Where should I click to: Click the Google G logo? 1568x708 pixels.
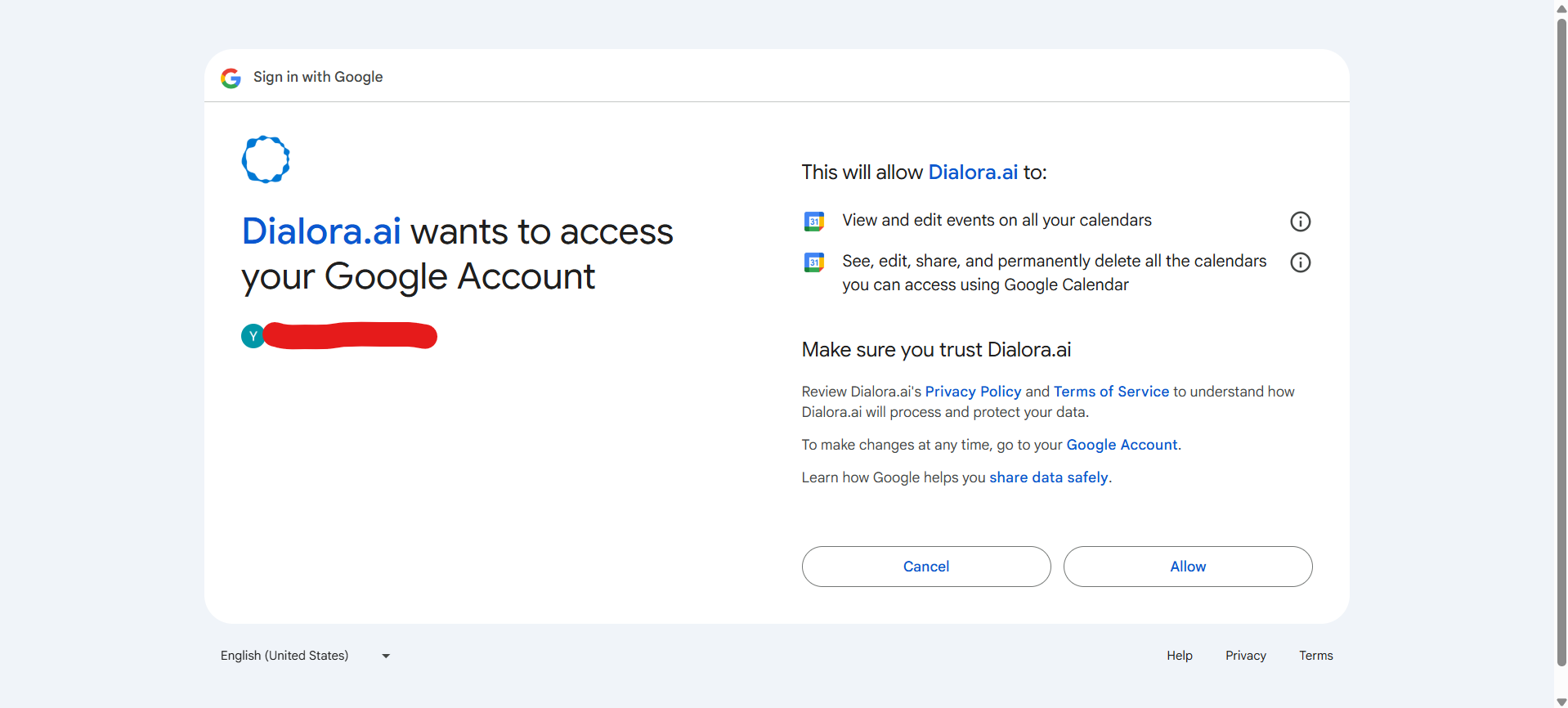pyautogui.click(x=231, y=78)
